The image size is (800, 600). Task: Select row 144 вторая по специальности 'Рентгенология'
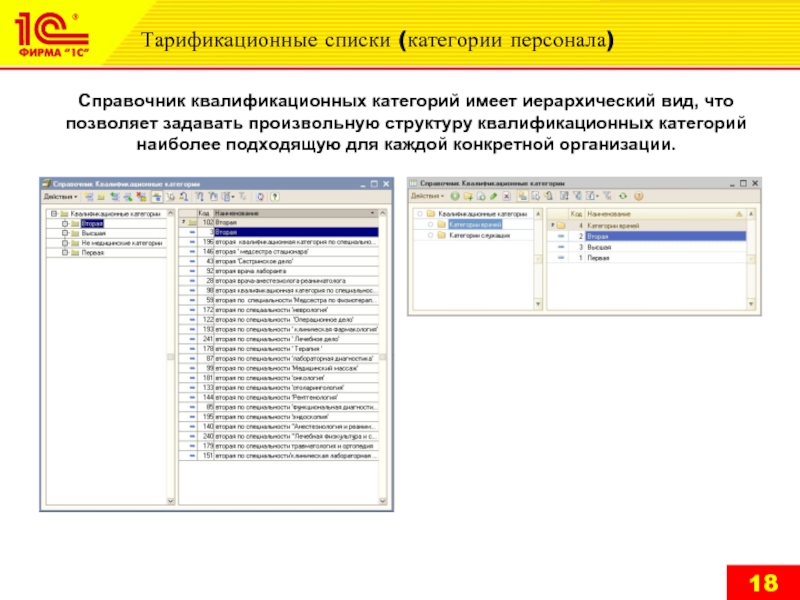click(x=279, y=397)
